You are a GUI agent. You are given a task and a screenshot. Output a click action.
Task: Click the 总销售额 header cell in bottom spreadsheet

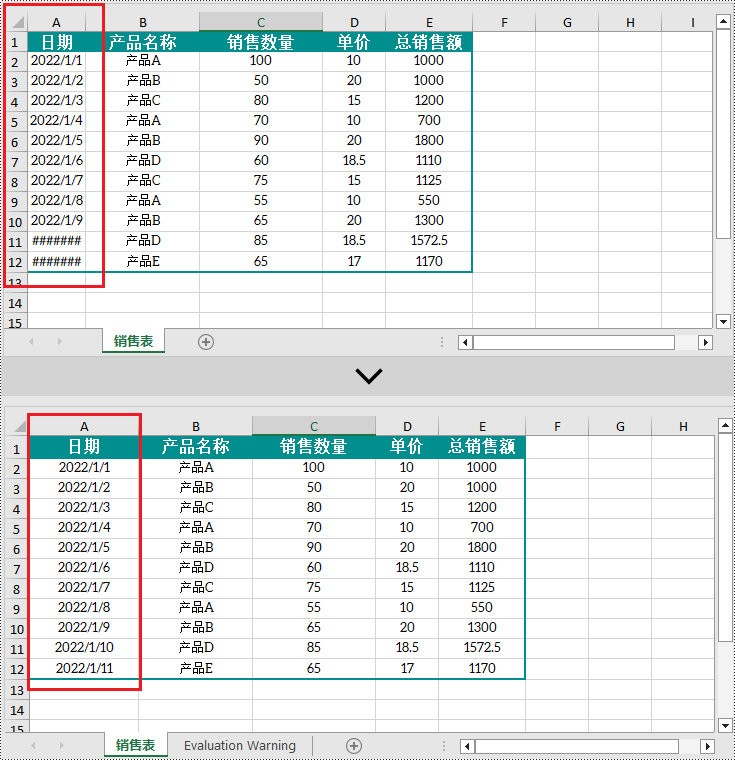click(481, 446)
